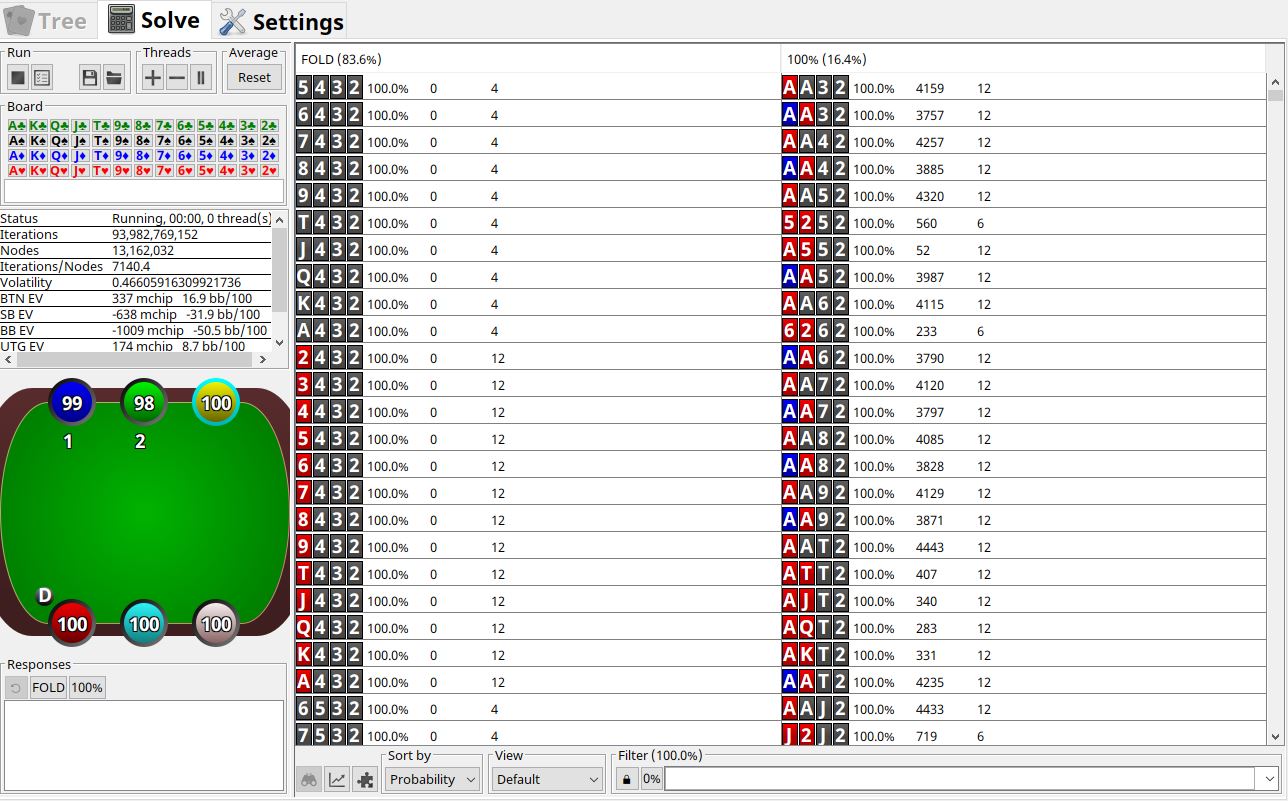Screen dimensions: 1288x801
Task: Save the solve with the floppy disk icon
Action: tap(89, 76)
